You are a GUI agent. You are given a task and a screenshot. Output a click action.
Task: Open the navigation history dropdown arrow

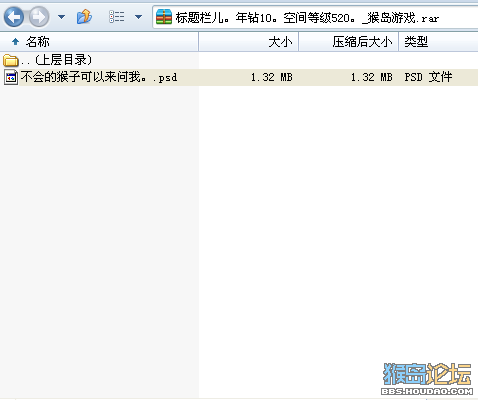61,17
